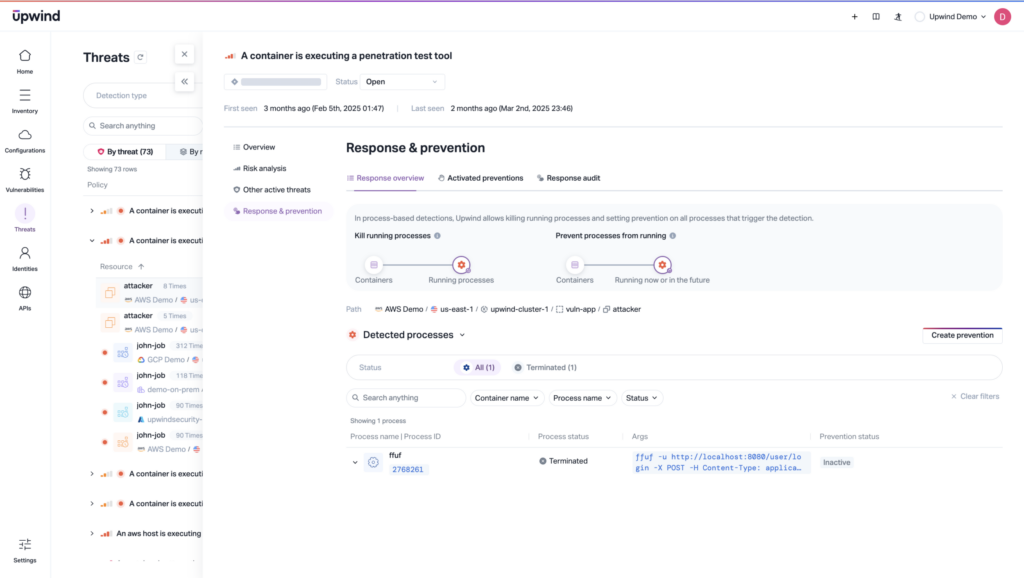Screen dimensions: 1024x578
Task: Switch to Response audit tab
Action: 568,178
